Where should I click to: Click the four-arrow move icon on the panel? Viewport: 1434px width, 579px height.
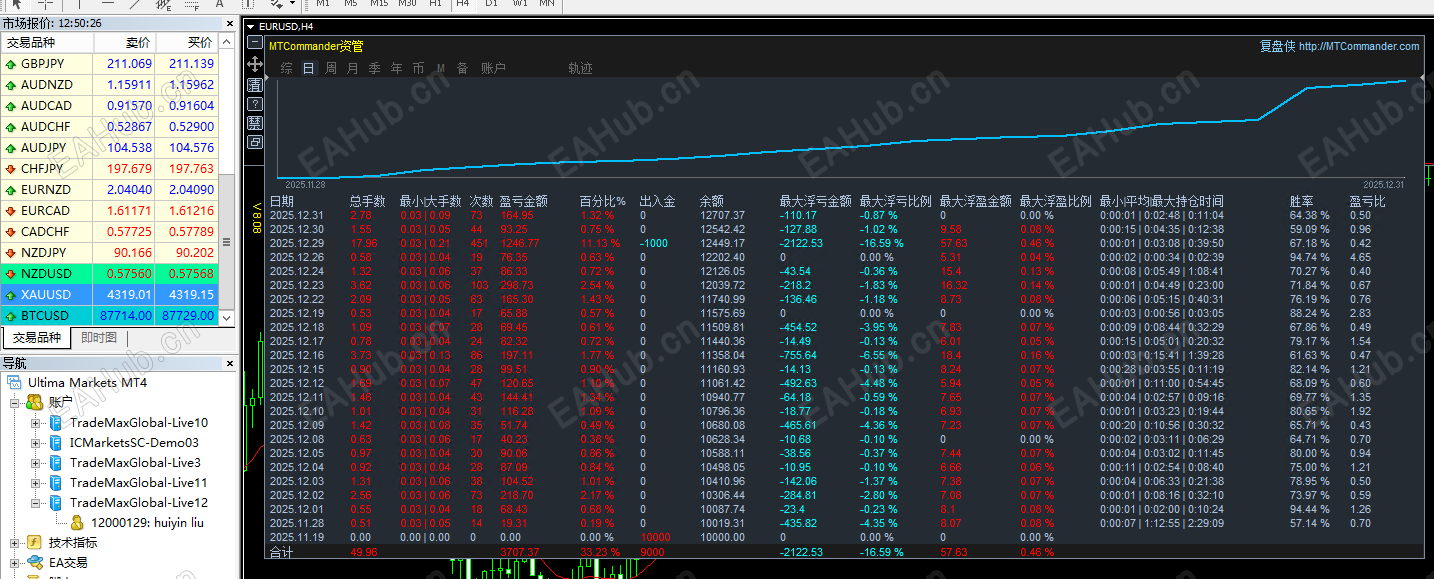[x=255, y=64]
